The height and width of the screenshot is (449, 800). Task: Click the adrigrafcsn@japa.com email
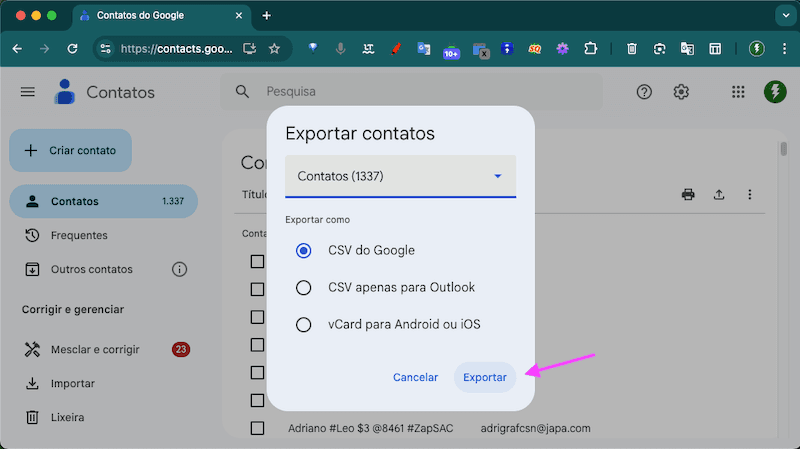click(535, 429)
